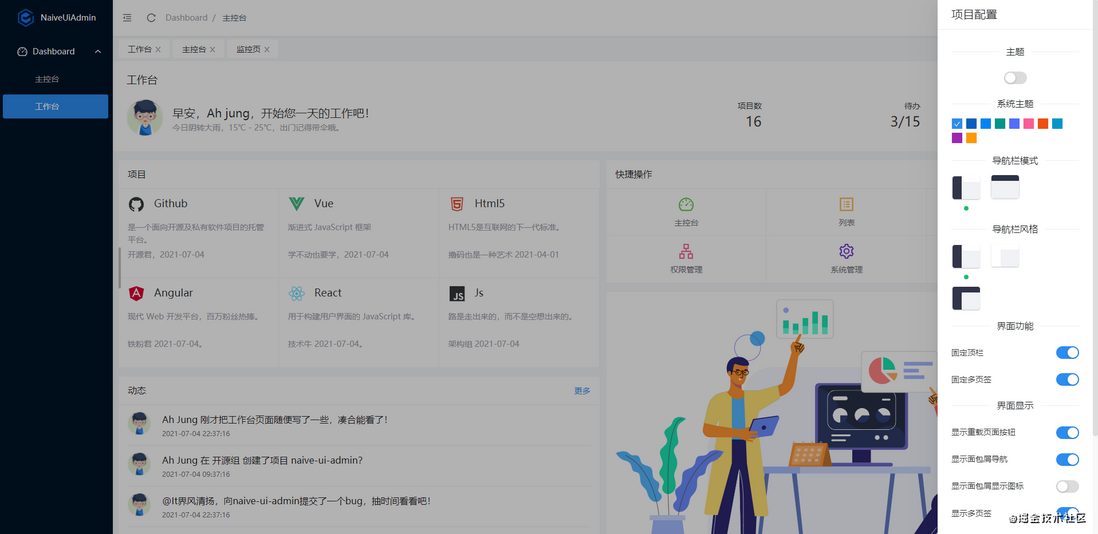Enable the 显示面包屑显示图标 switch
1098x534 pixels.
click(x=1067, y=486)
